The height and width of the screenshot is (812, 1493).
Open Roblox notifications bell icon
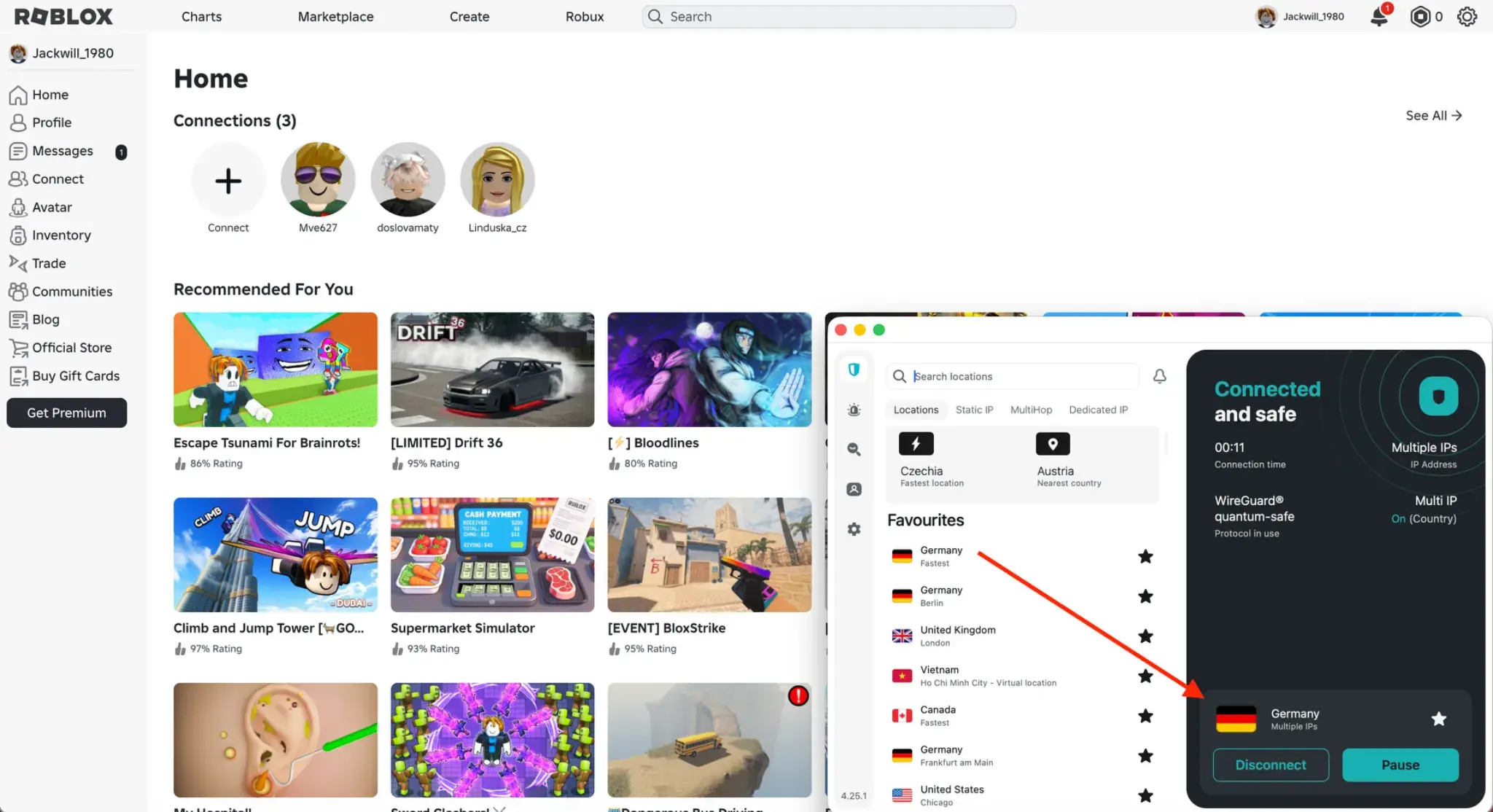(x=1379, y=16)
